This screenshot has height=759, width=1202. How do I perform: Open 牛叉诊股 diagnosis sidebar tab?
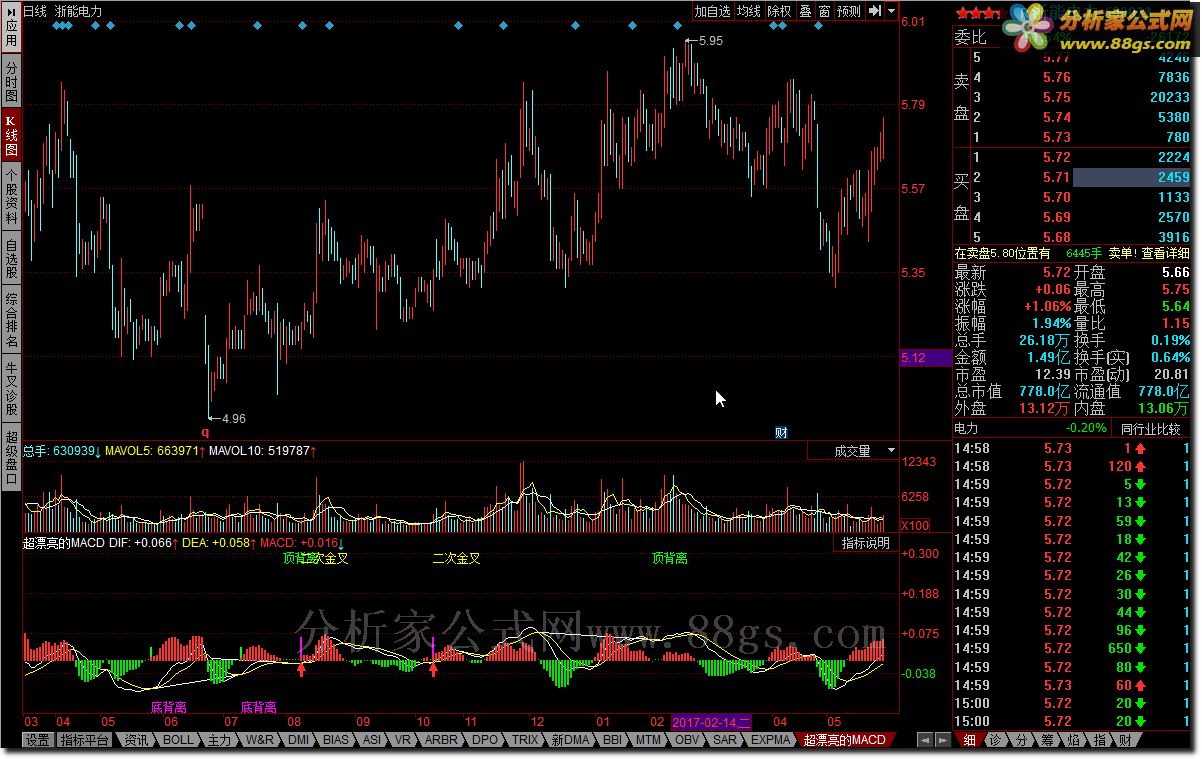pos(11,389)
